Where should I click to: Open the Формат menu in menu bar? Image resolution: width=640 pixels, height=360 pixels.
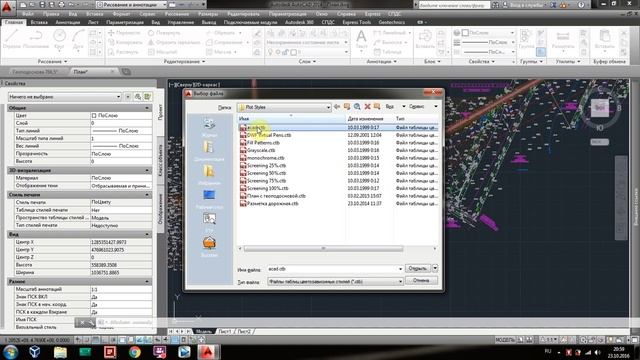point(121,14)
